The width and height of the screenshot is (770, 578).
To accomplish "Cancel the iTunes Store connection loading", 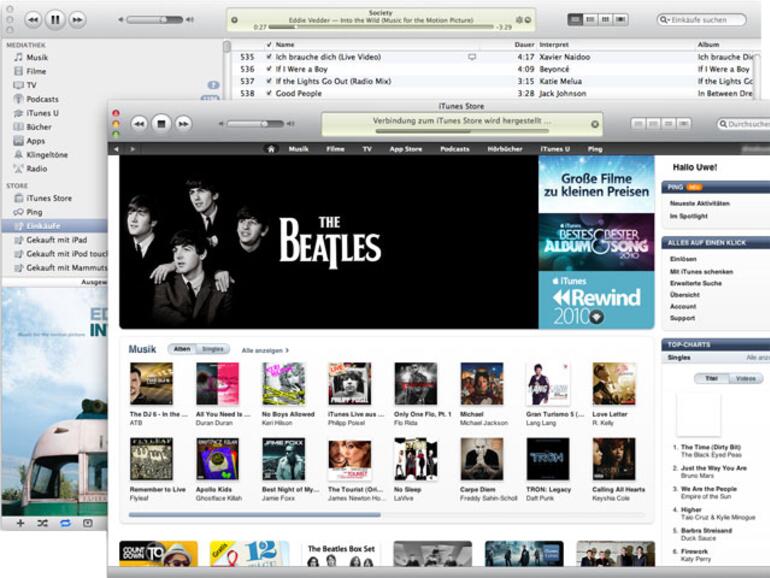I will 595,124.
